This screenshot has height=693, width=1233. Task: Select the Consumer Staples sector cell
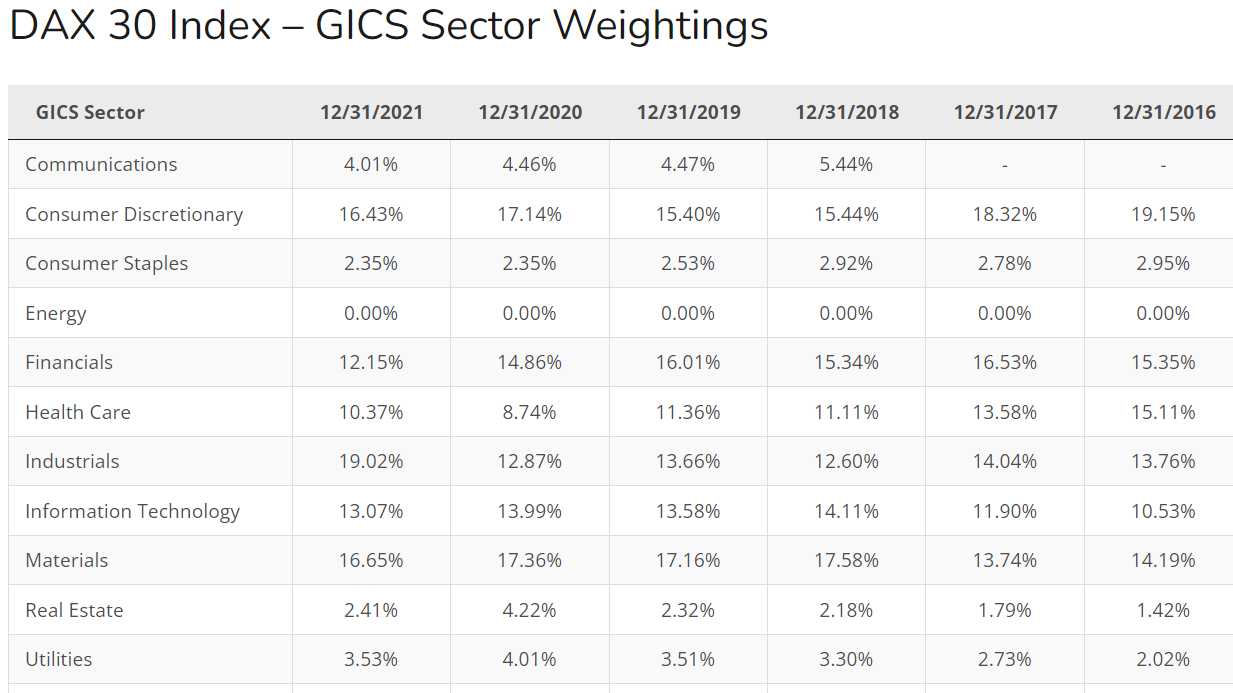[x=107, y=264]
